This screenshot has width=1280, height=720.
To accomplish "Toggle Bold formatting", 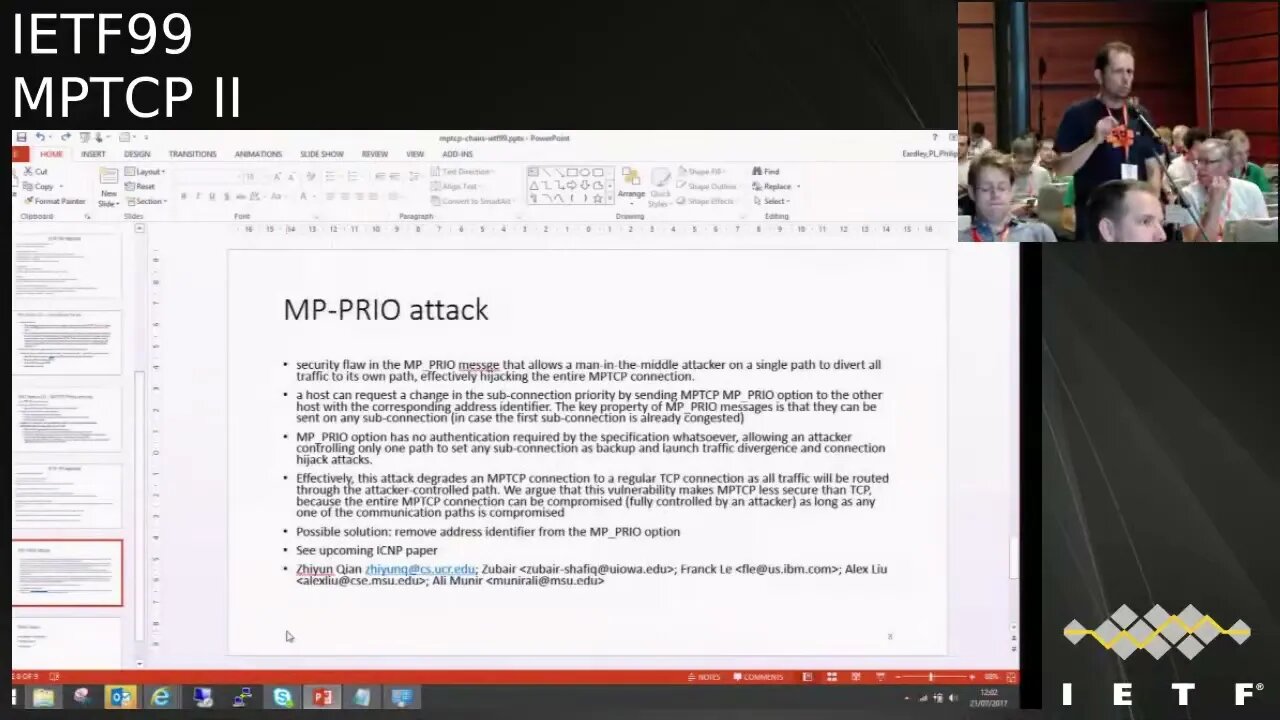I will (184, 196).
